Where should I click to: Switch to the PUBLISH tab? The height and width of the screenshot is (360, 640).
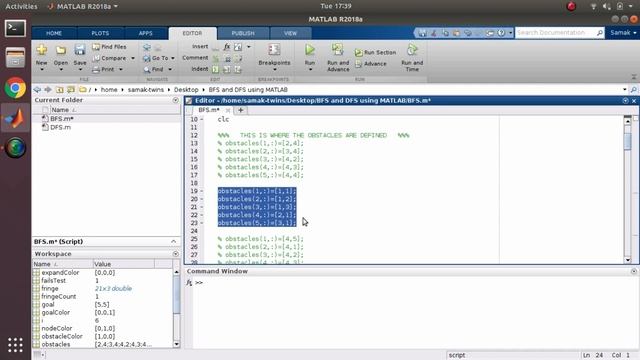(243, 33)
